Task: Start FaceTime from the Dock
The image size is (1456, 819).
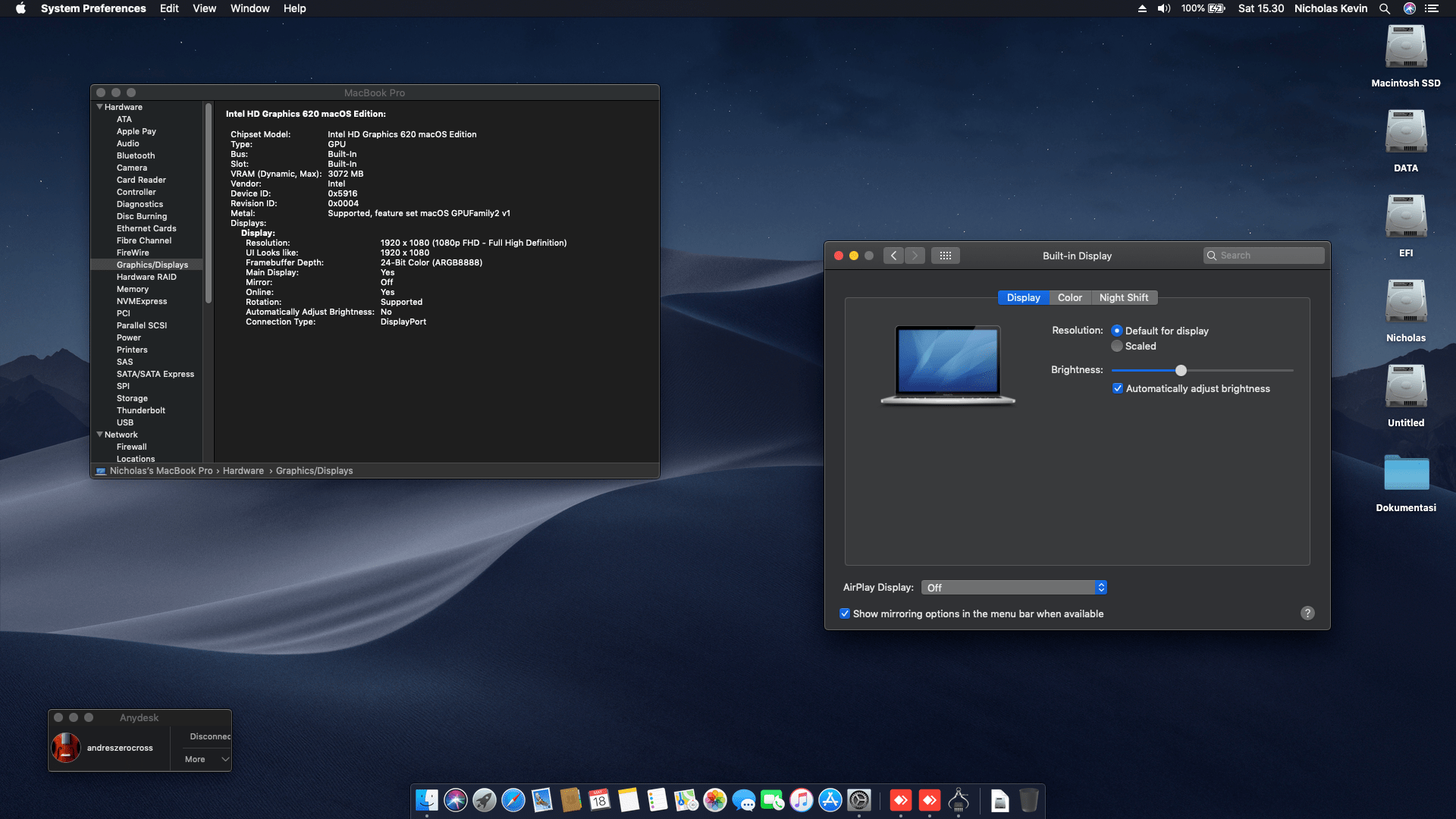Action: coord(771,800)
